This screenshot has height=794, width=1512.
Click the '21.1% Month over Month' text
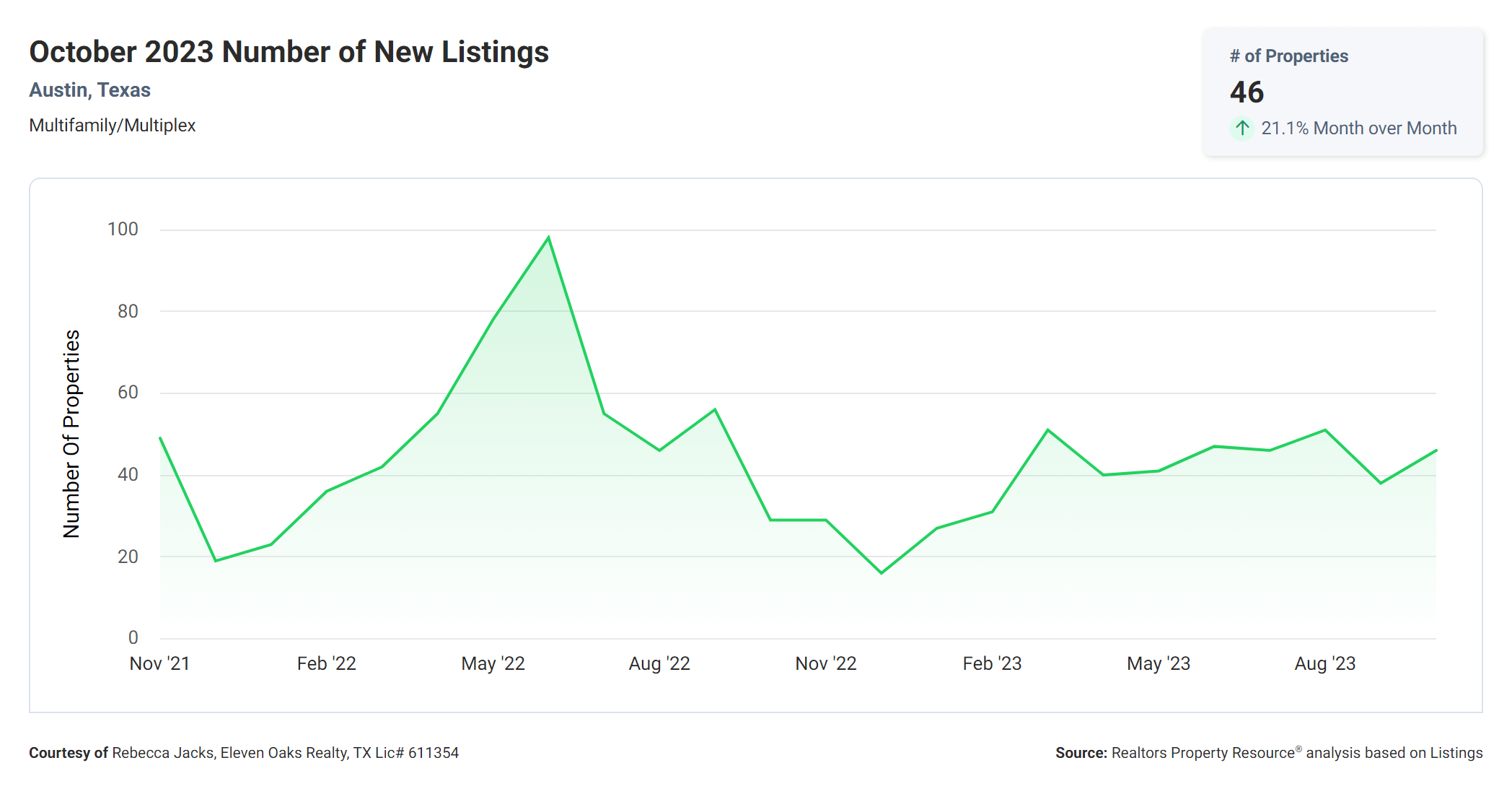click(1358, 128)
